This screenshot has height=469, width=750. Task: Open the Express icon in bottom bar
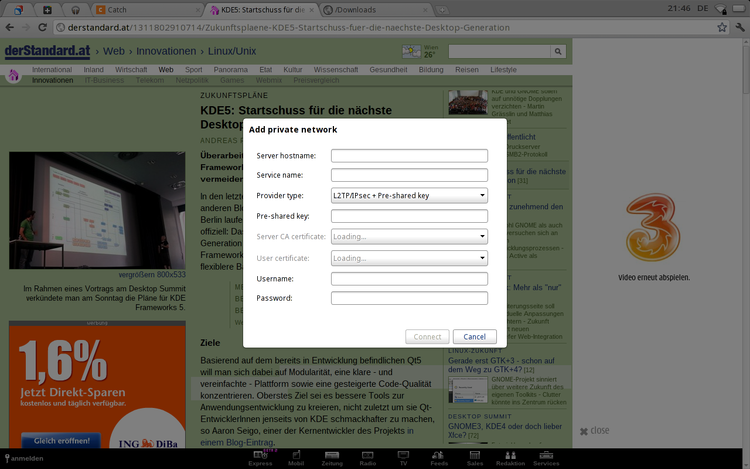coord(260,457)
